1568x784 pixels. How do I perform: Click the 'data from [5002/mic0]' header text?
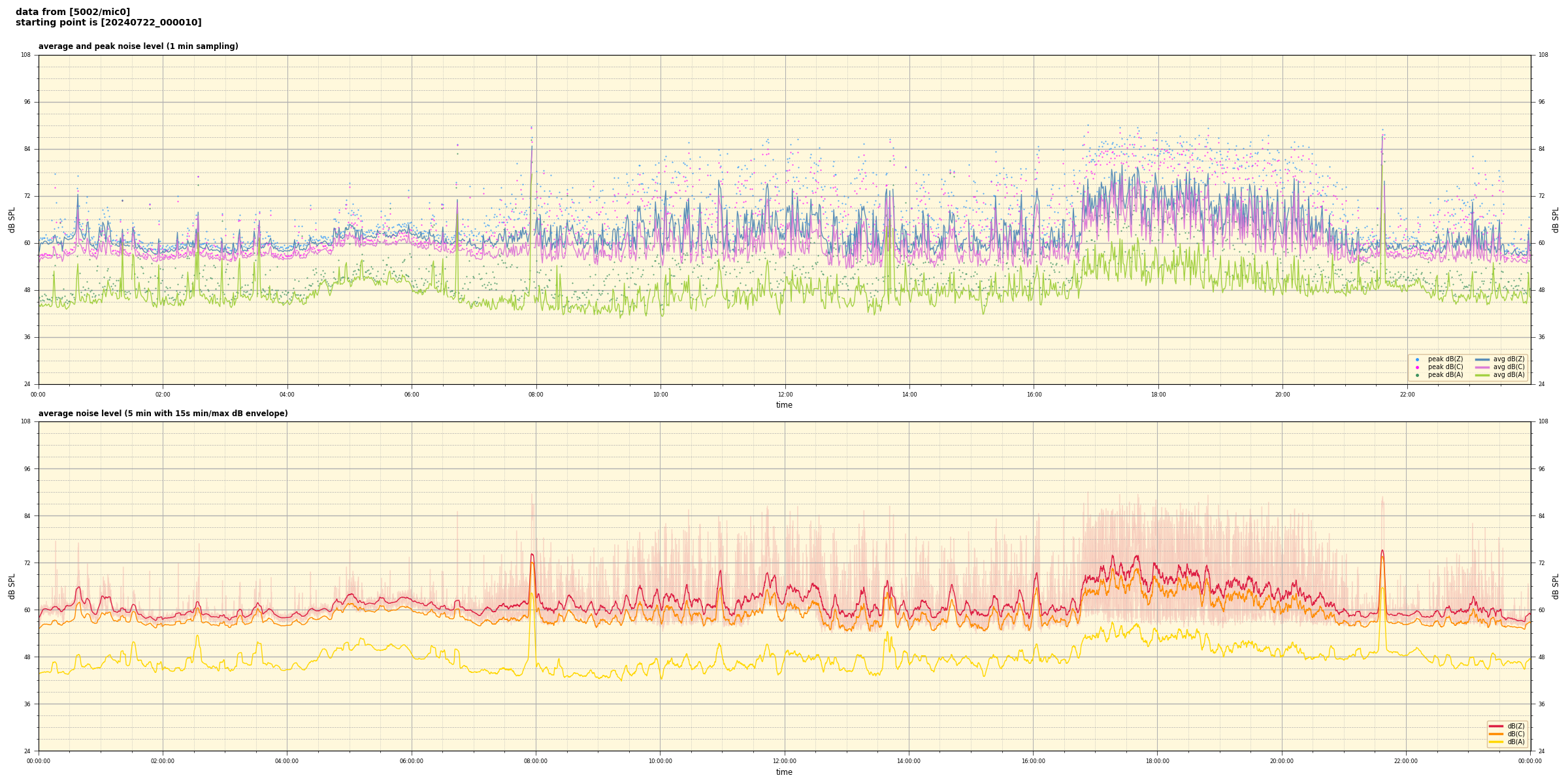point(73,12)
